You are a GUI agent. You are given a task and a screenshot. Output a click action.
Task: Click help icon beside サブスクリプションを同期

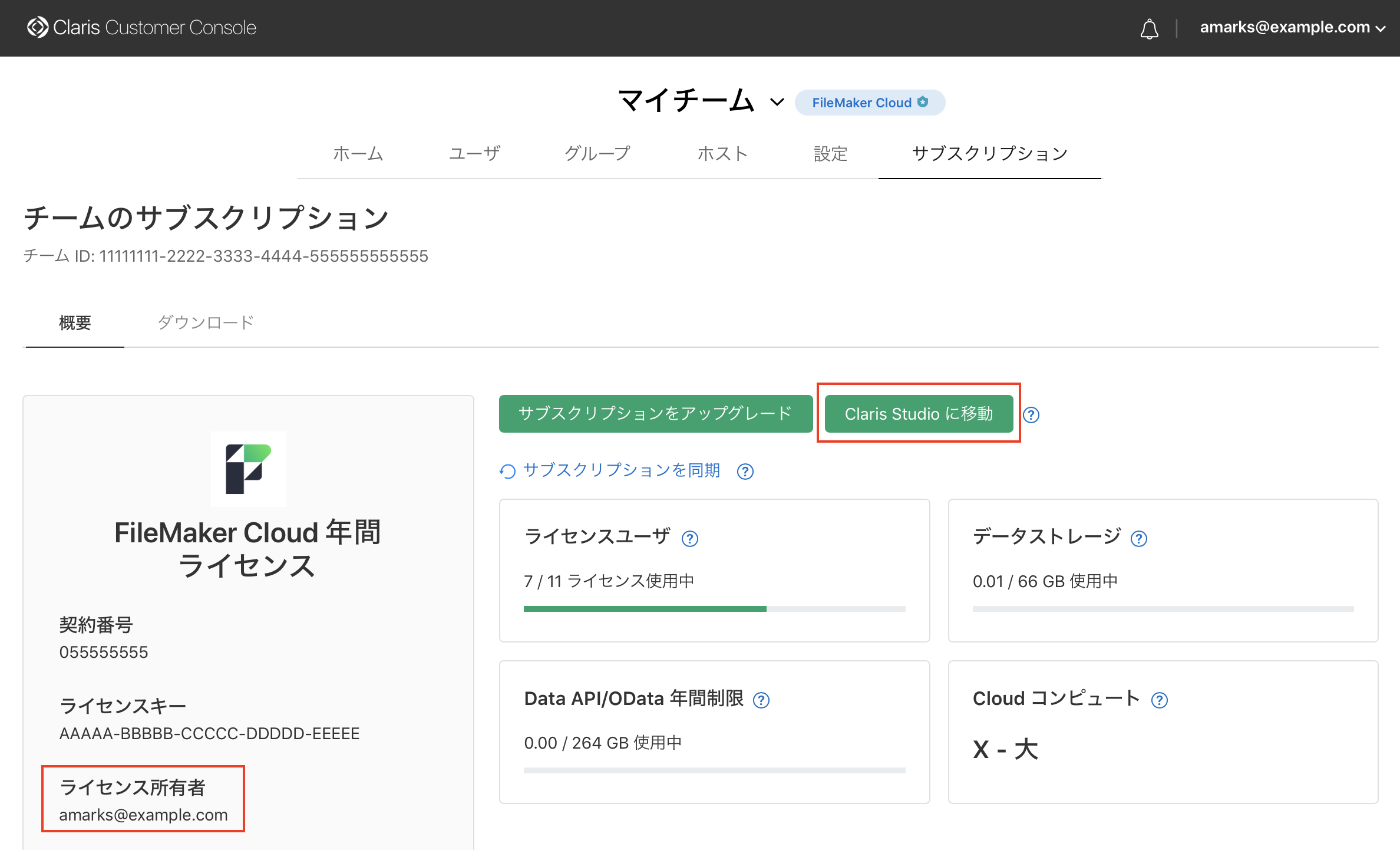[745, 472]
